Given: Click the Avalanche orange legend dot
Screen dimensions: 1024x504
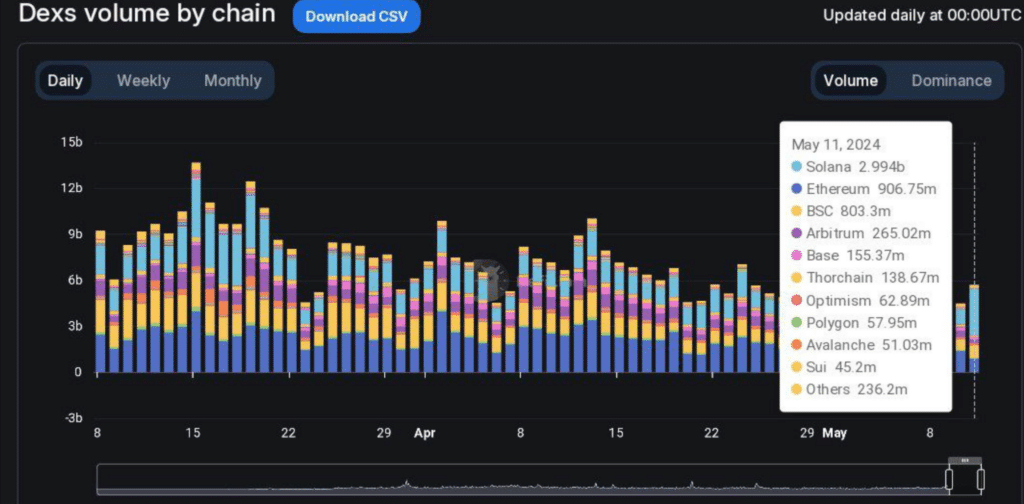Looking at the screenshot, I should (x=796, y=345).
